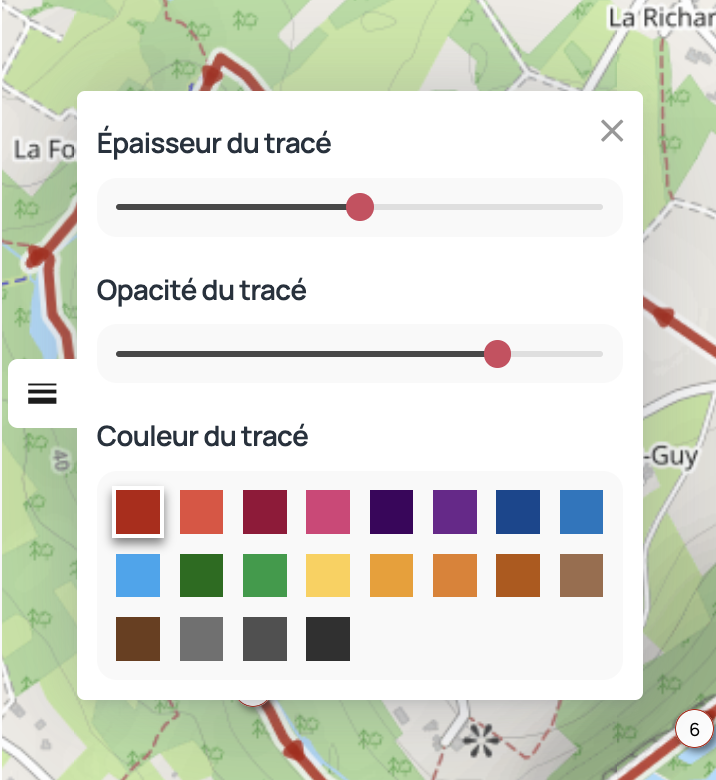Viewport: 716px width, 780px height.
Task: Choose the coral orange-red color swatch
Action: coord(201,512)
